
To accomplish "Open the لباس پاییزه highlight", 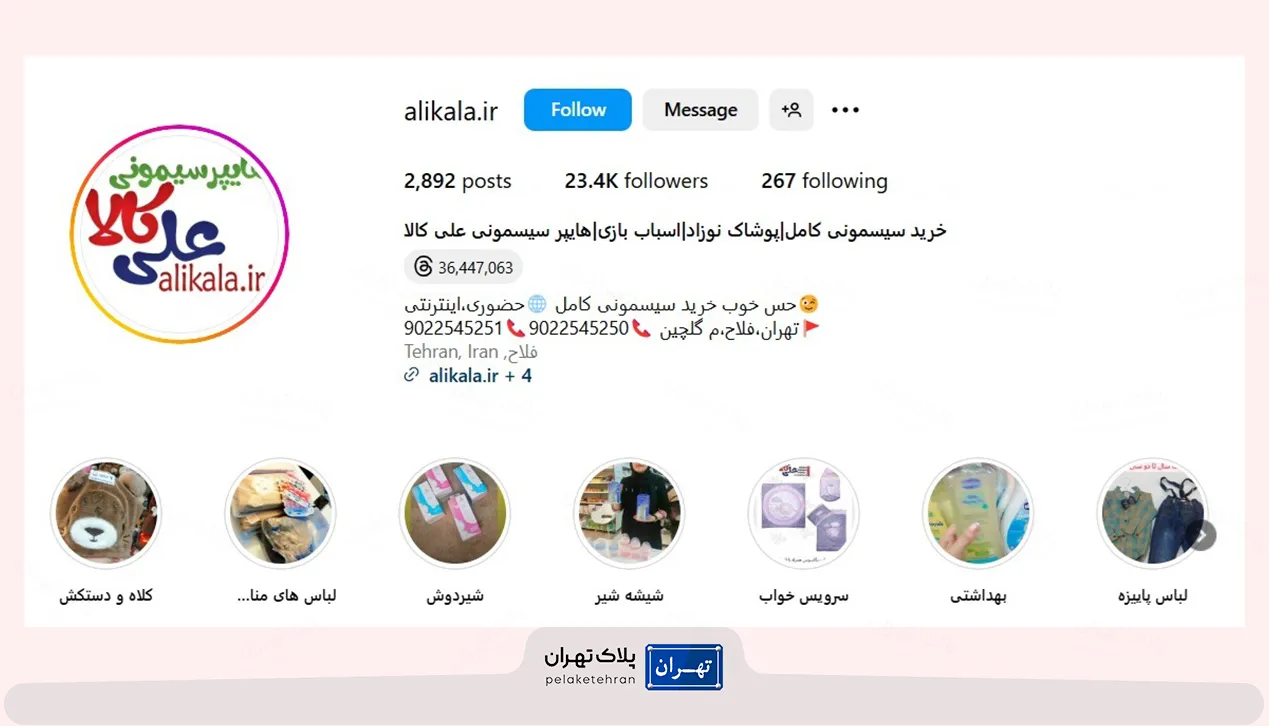I will [1152, 514].
